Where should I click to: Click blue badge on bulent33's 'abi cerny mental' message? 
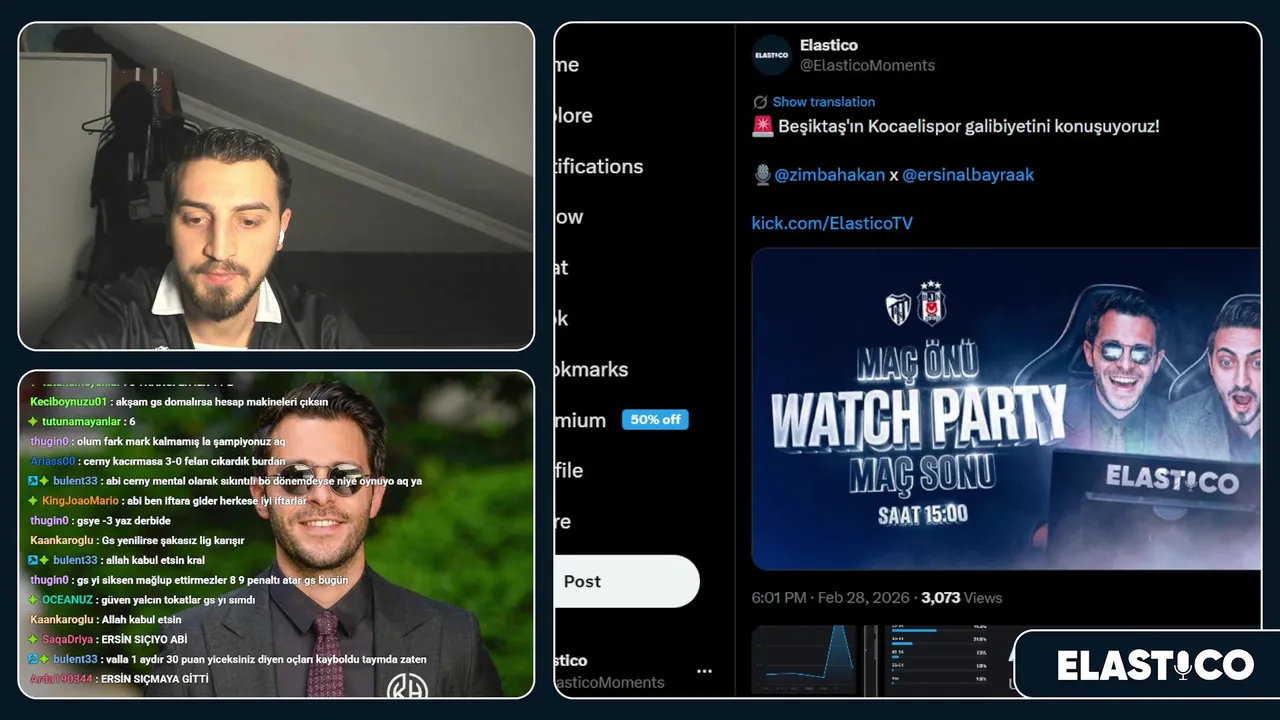tap(33, 481)
